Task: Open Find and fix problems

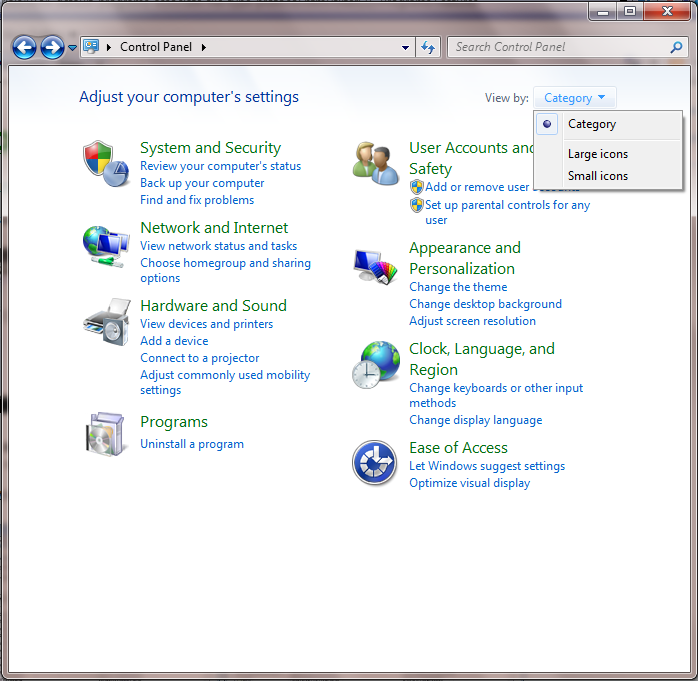Action: coord(197,200)
